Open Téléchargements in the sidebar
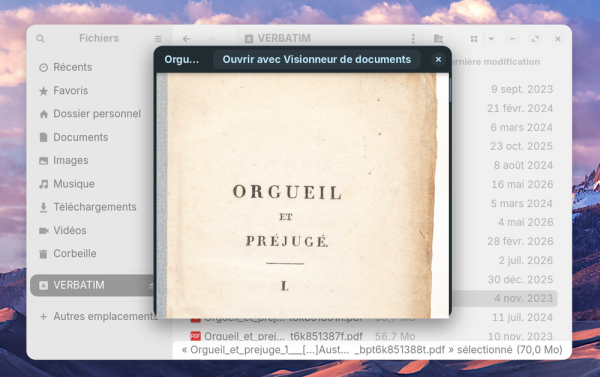This screenshot has height=377, width=600. click(91, 207)
